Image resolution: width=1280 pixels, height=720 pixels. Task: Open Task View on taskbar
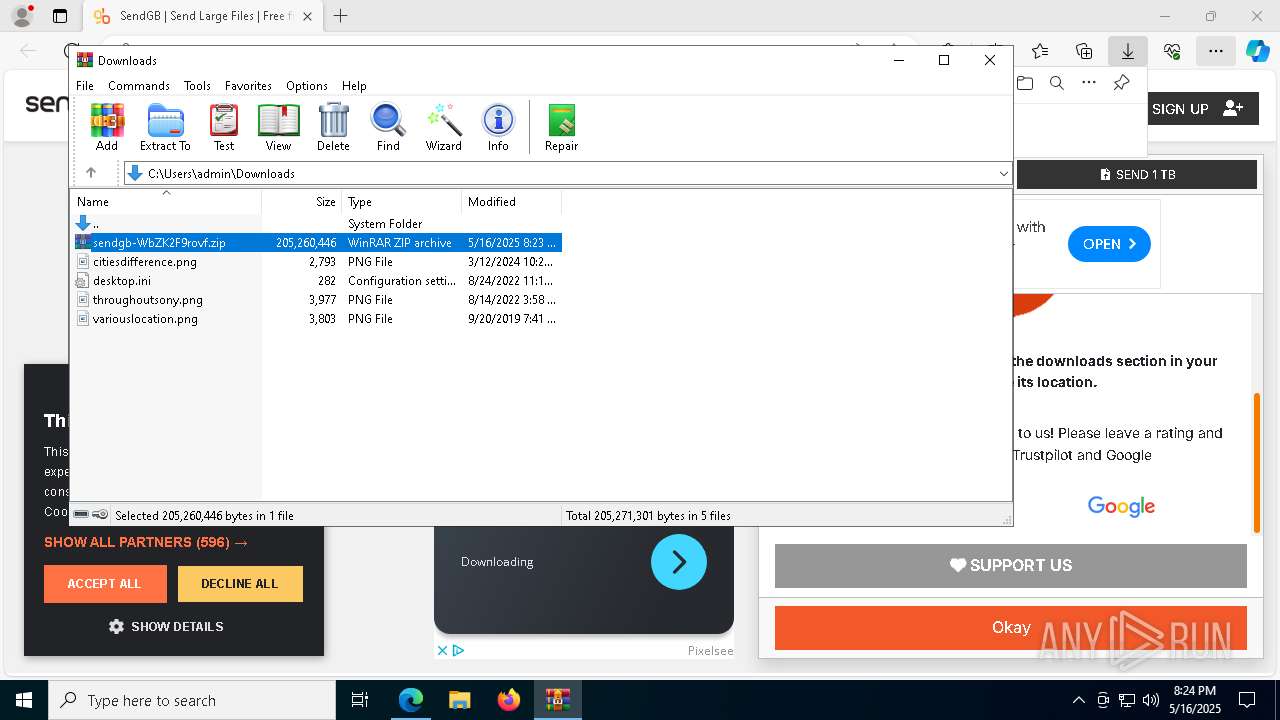coord(360,700)
